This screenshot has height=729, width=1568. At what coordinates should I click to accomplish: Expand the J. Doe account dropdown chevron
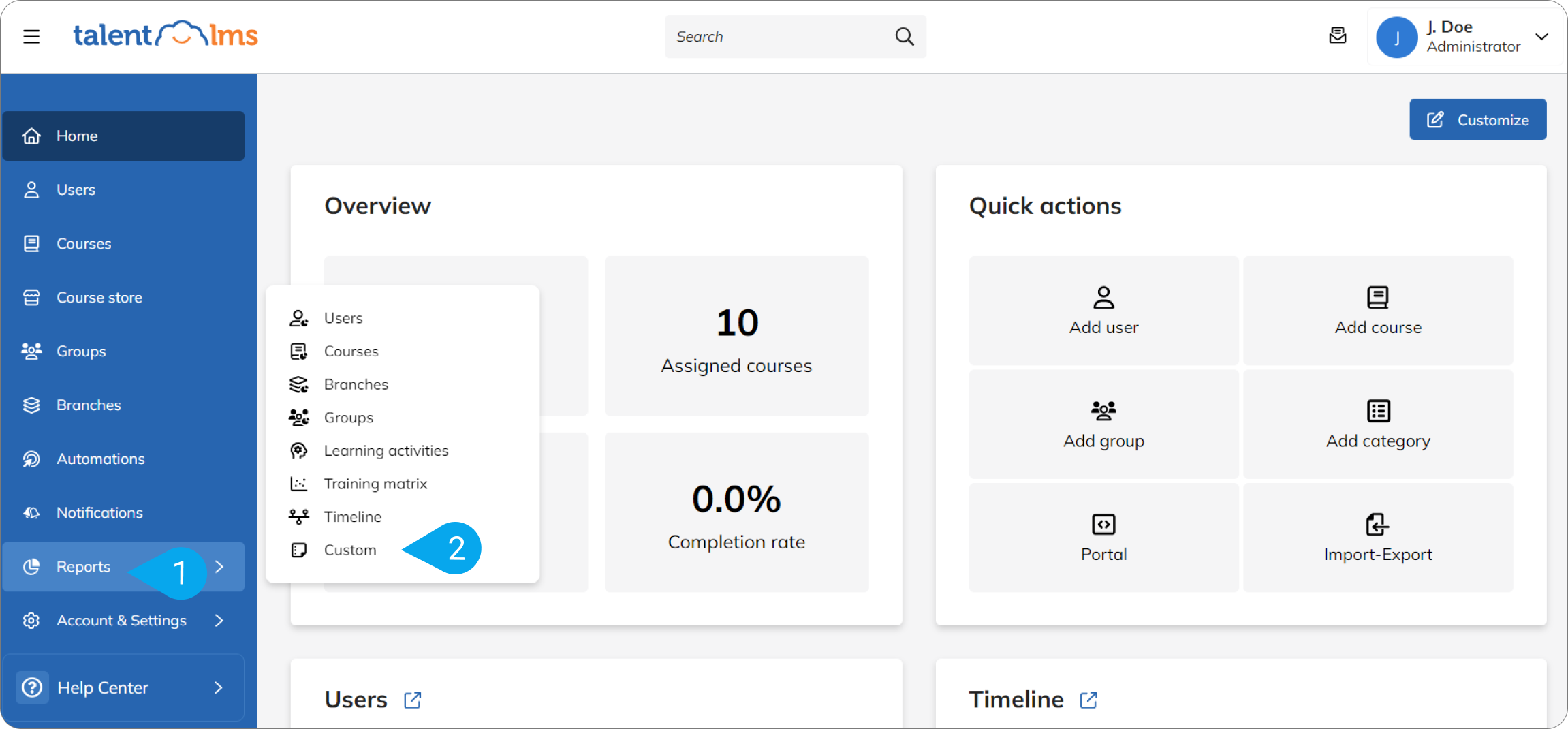point(1541,37)
